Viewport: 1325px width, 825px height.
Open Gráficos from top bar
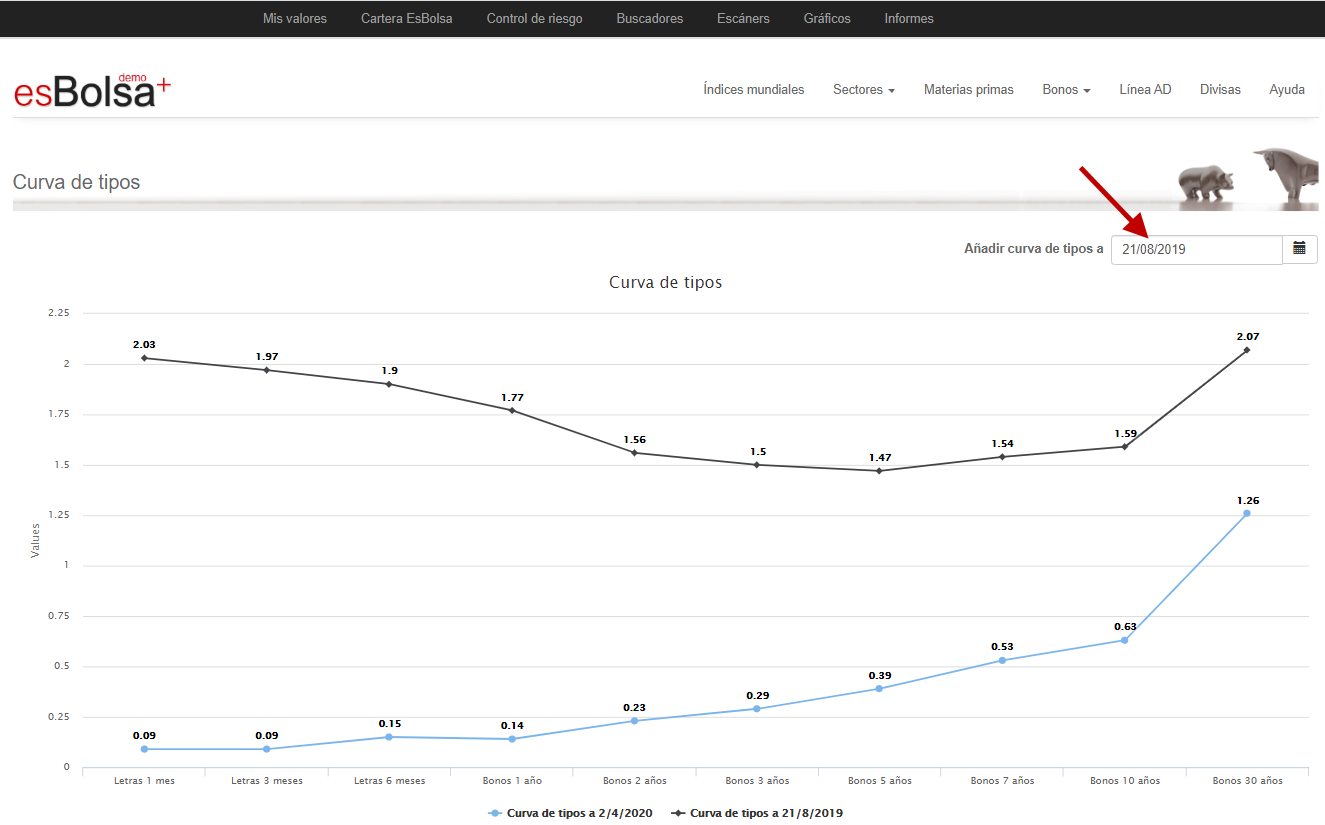[827, 18]
